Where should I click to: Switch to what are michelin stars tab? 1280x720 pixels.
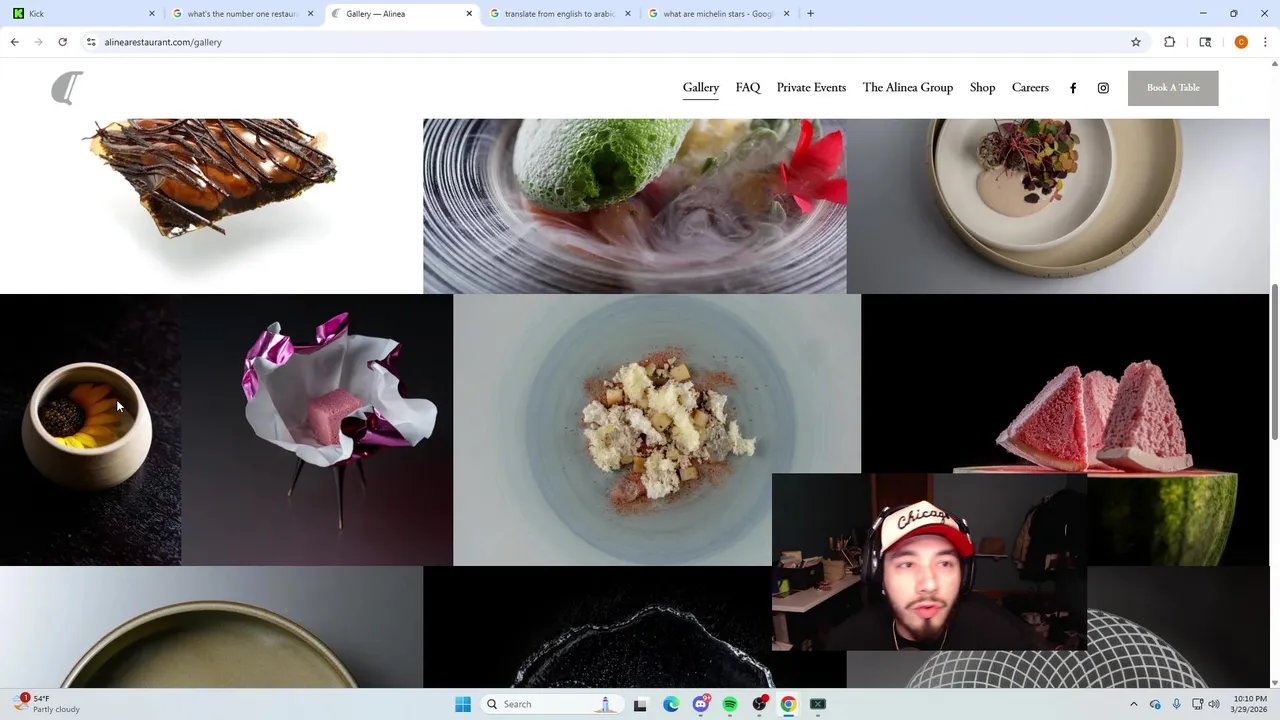[x=719, y=13]
